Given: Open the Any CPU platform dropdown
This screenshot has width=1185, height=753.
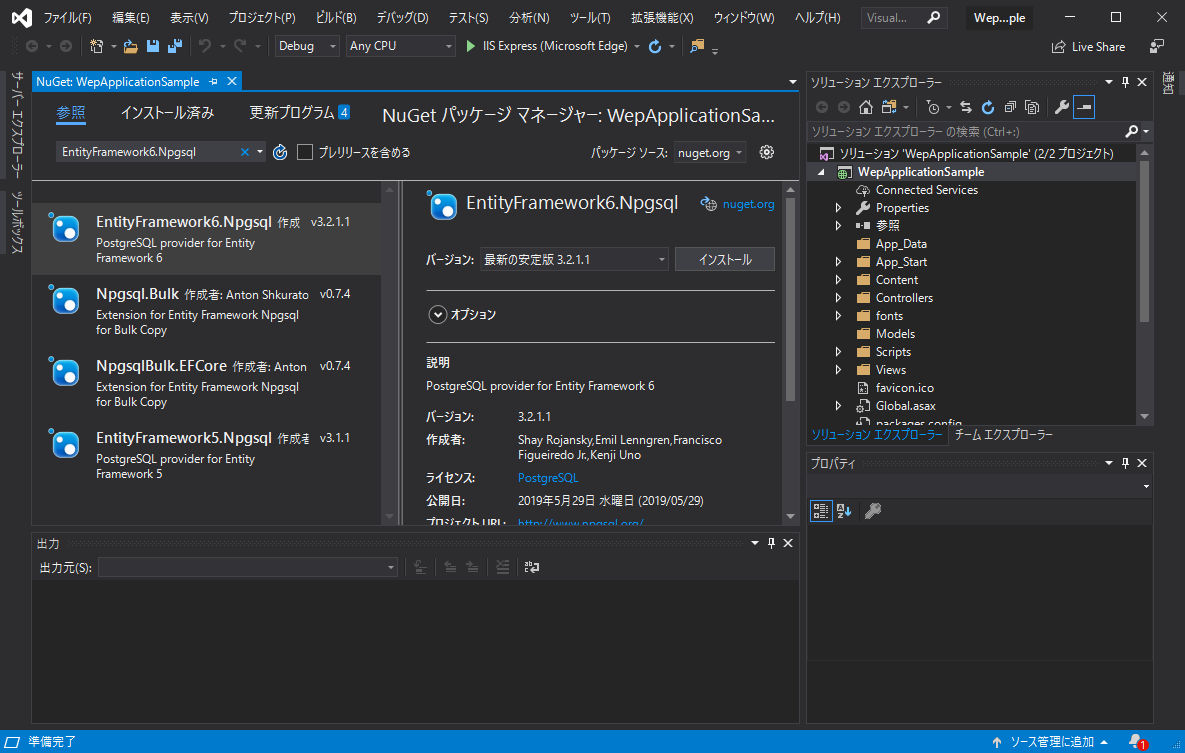Looking at the screenshot, I should (x=401, y=46).
